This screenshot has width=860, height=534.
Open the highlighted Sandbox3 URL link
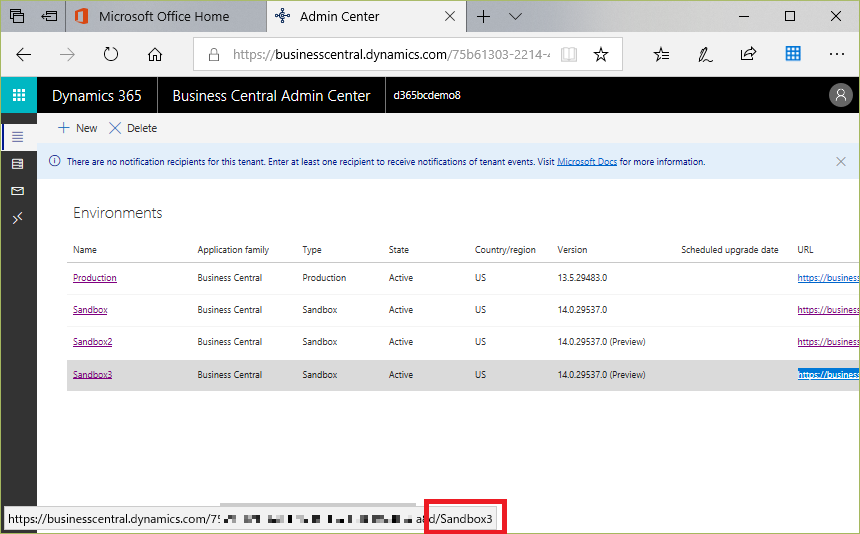(828, 374)
